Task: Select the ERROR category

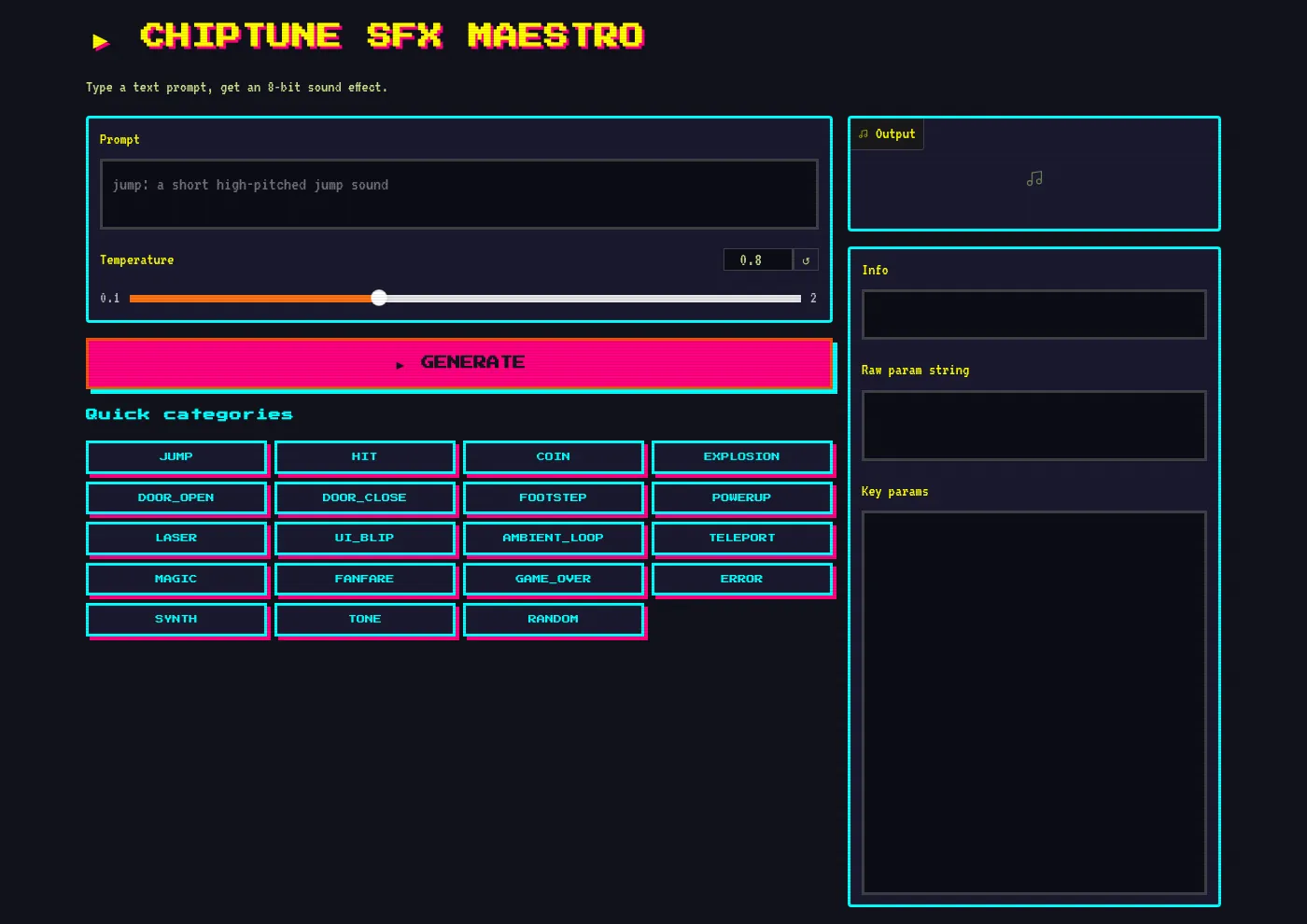Action: point(742,579)
